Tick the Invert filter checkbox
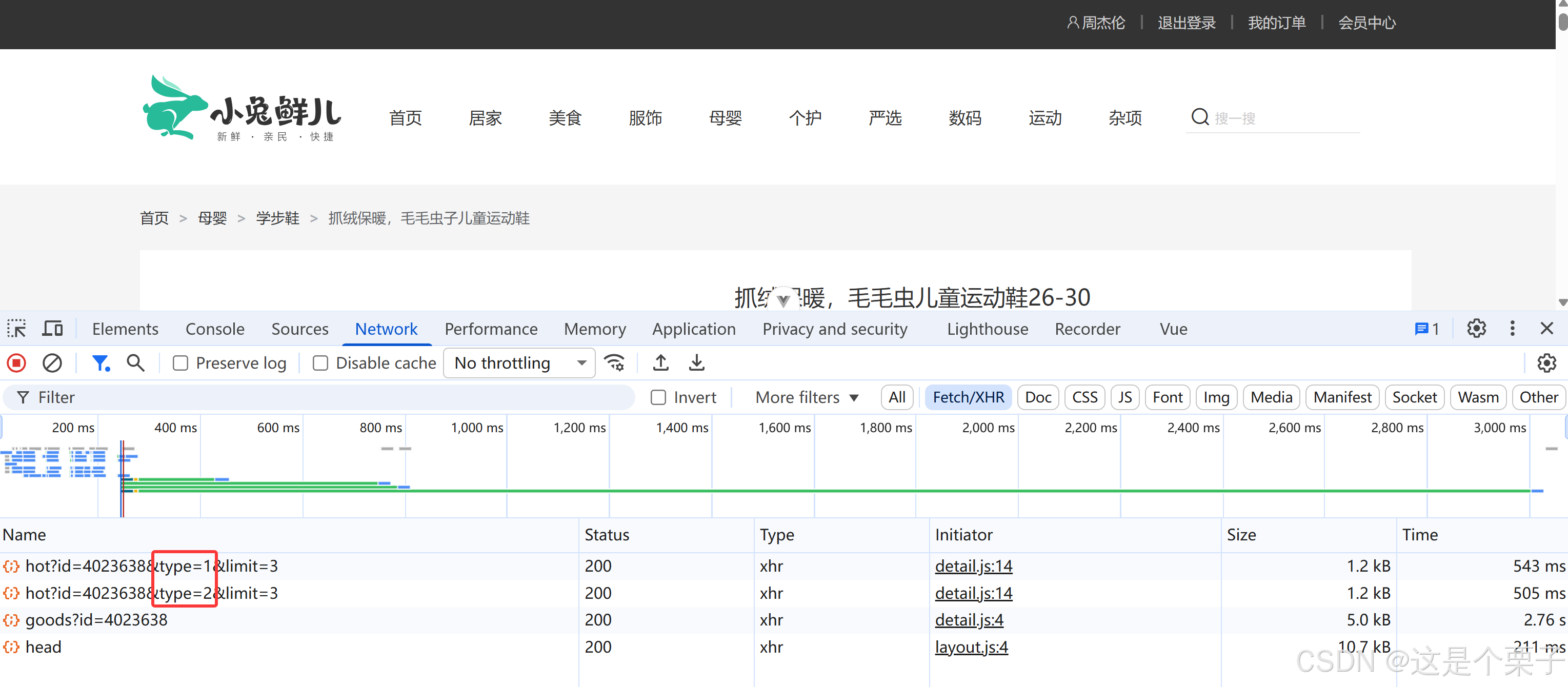Image resolution: width=1568 pixels, height=687 pixels. tap(658, 397)
